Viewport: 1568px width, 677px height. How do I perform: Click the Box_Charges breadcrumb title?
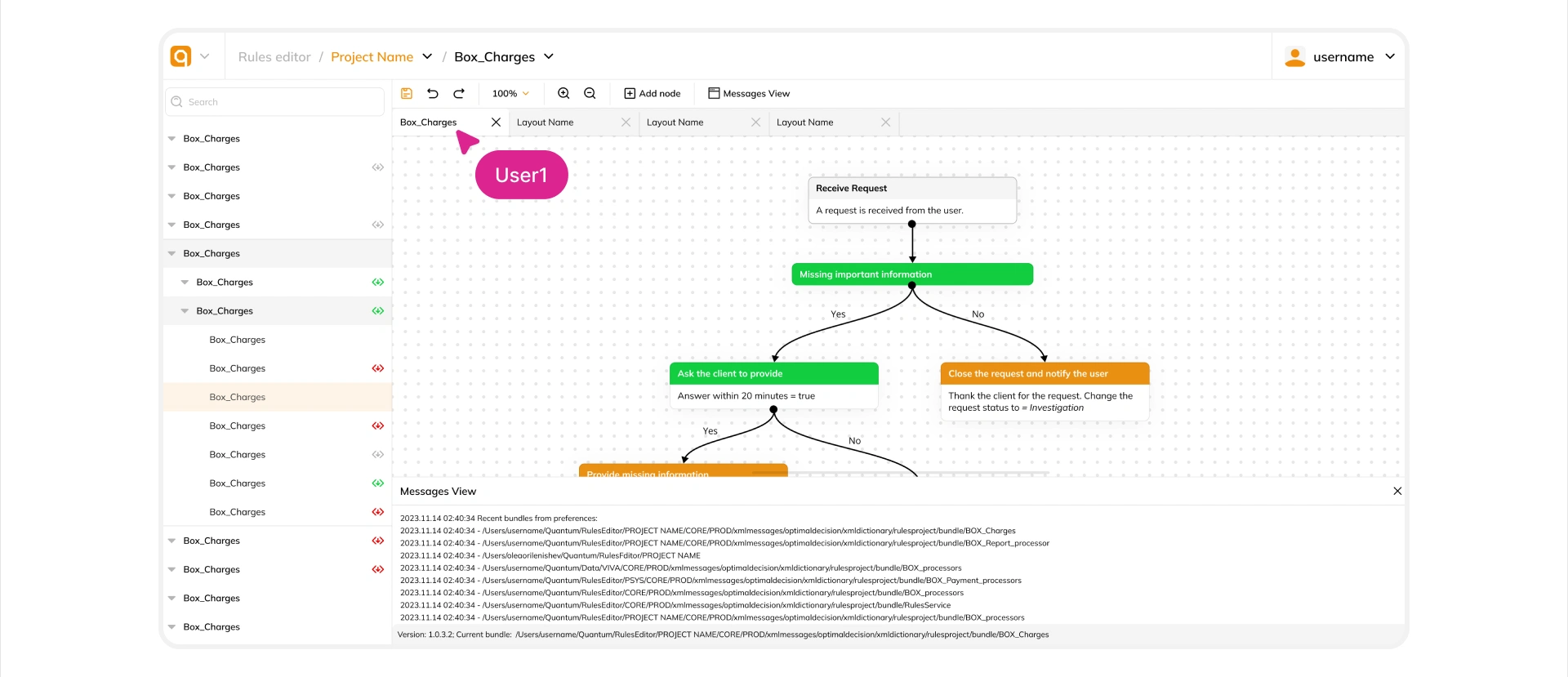(494, 57)
